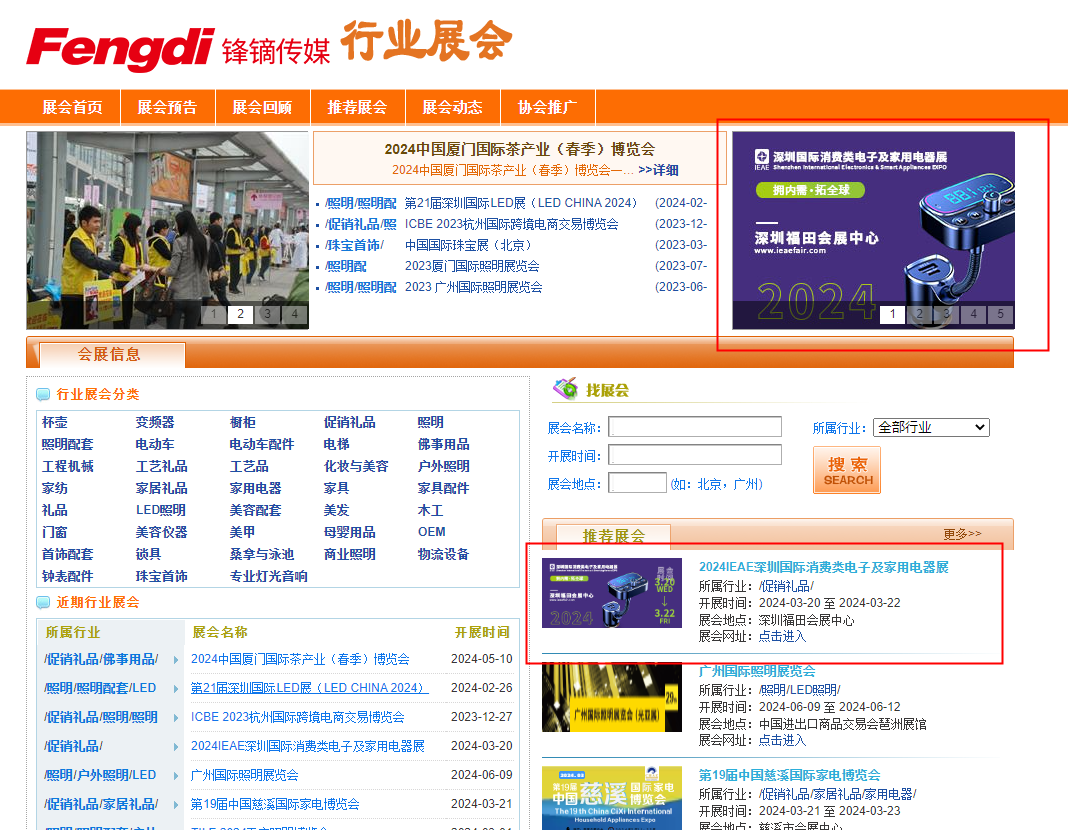Open 2023 广州国际照明展览会 headline link
This screenshot has width=1068, height=830.
[x=473, y=287]
